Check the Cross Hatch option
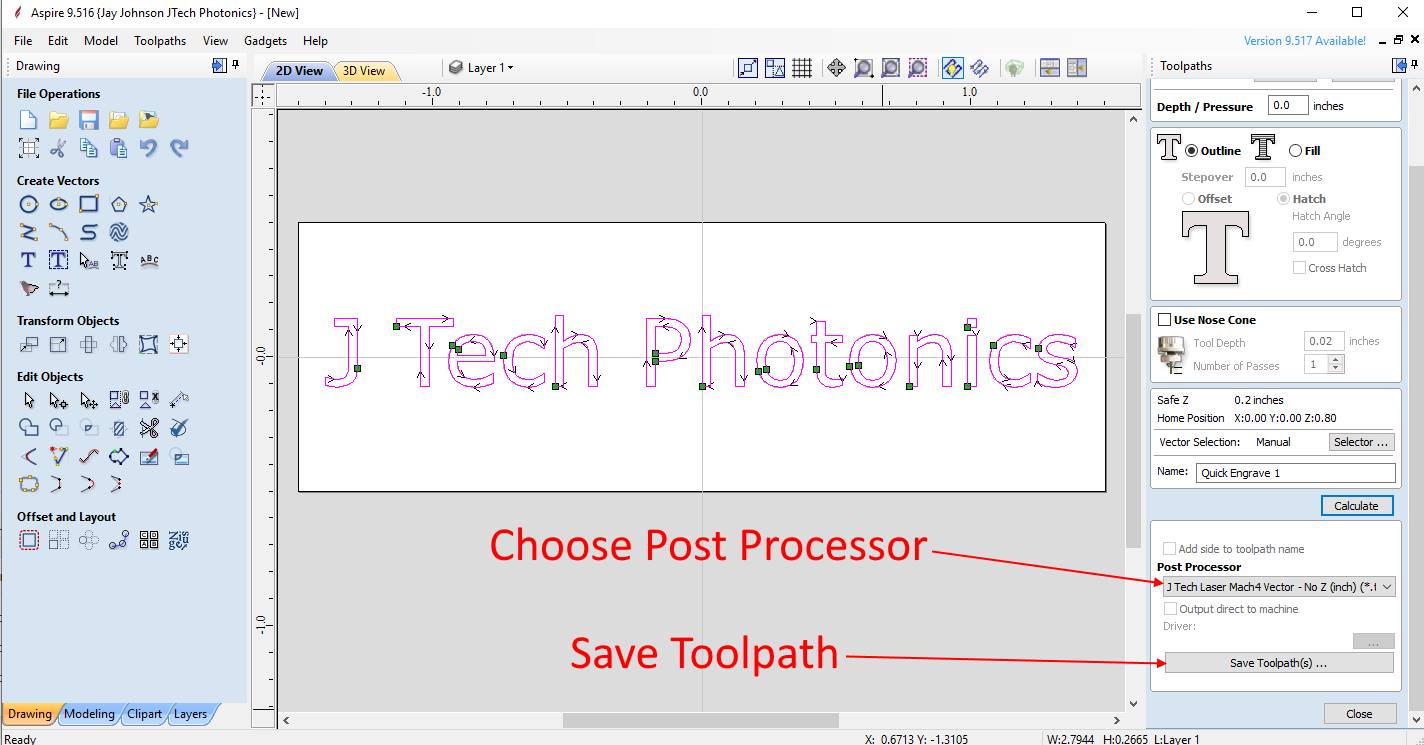This screenshot has width=1424, height=745. [x=1300, y=267]
